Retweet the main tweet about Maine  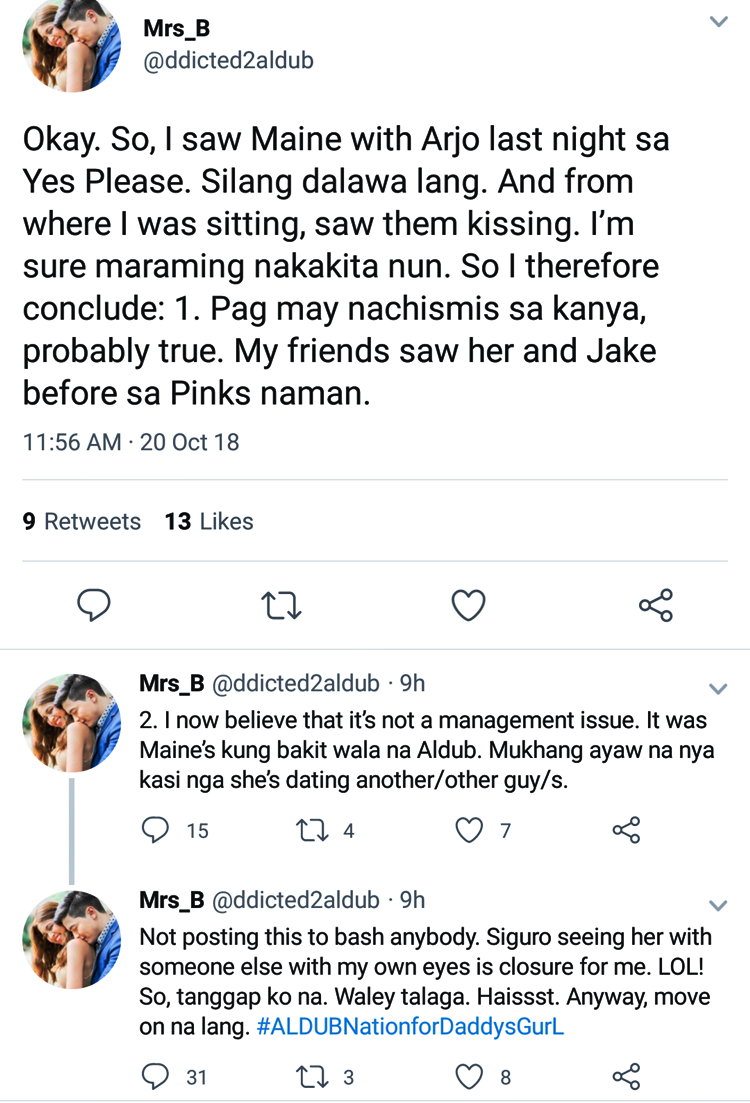click(x=281, y=605)
